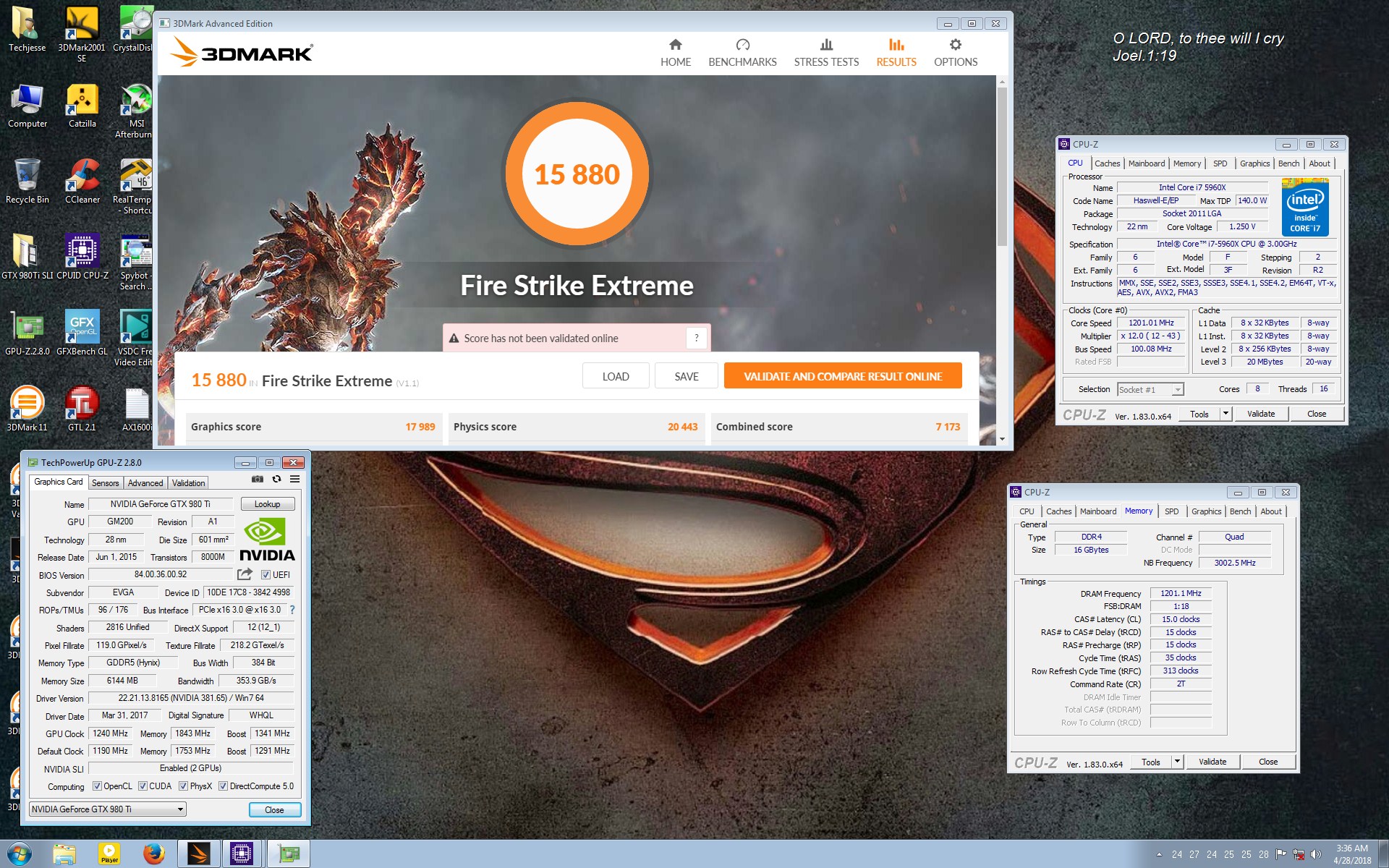Select the Mainboard tab in top CPU-Z window
This screenshot has width=1389, height=868.
point(1147,163)
